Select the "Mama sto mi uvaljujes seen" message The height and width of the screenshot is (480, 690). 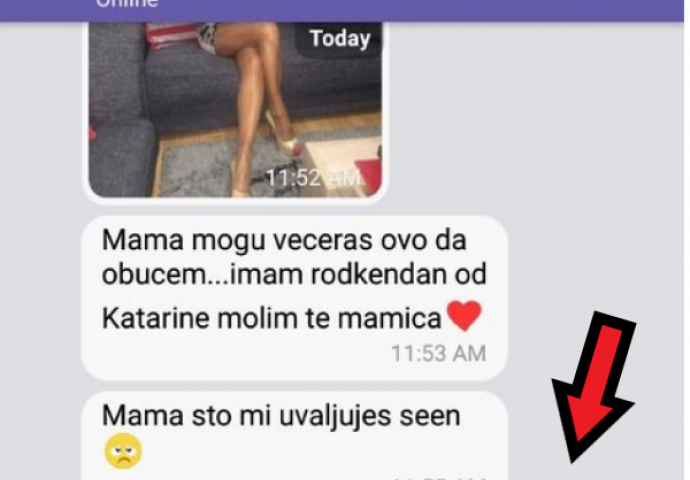pyautogui.click(x=294, y=436)
